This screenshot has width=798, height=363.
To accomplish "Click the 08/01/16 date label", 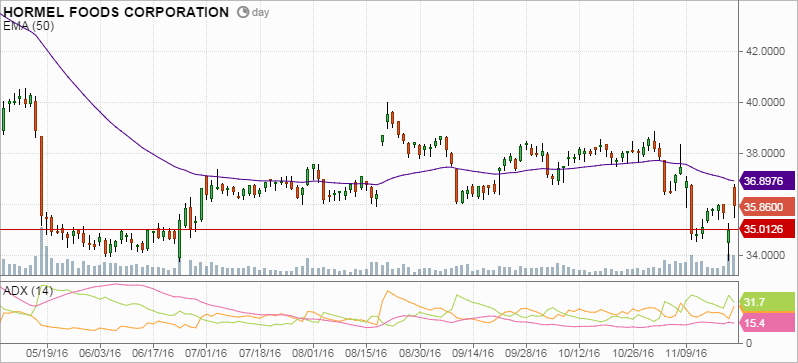I will pos(313,353).
